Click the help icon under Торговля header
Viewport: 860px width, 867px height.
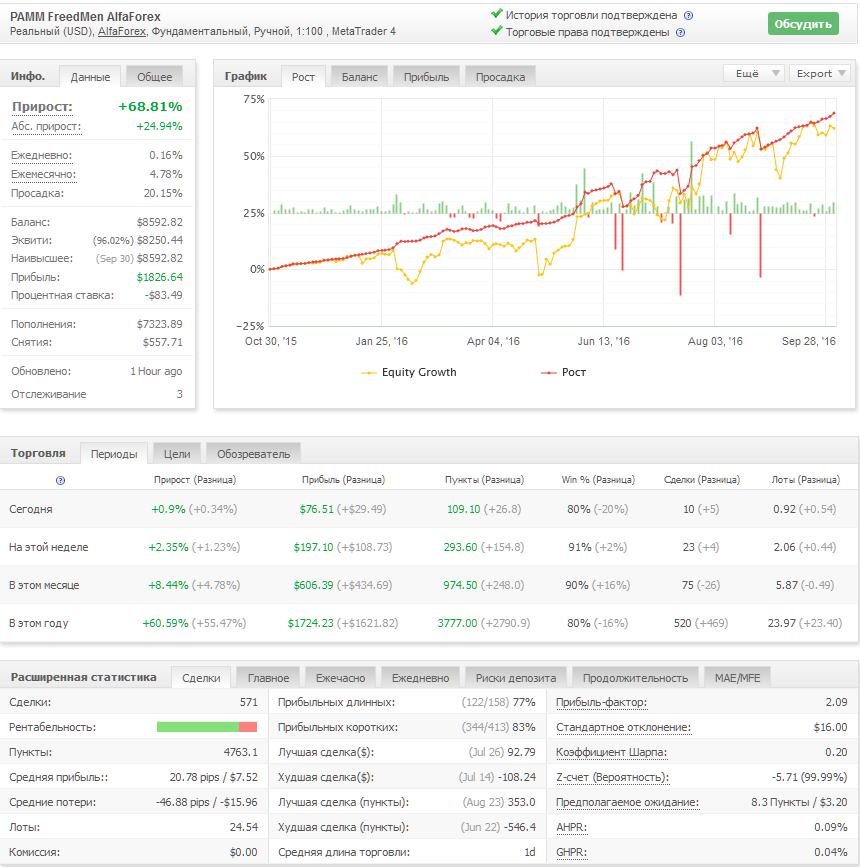coord(60,481)
